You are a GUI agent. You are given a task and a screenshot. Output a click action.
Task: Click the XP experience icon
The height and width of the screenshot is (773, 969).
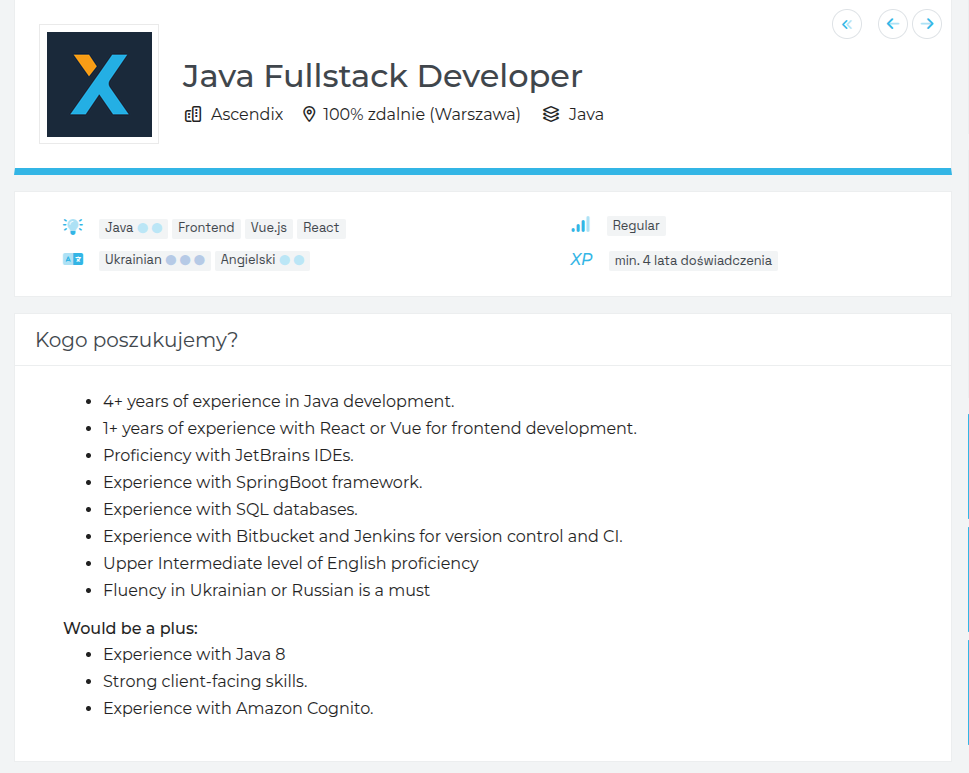coord(581,260)
